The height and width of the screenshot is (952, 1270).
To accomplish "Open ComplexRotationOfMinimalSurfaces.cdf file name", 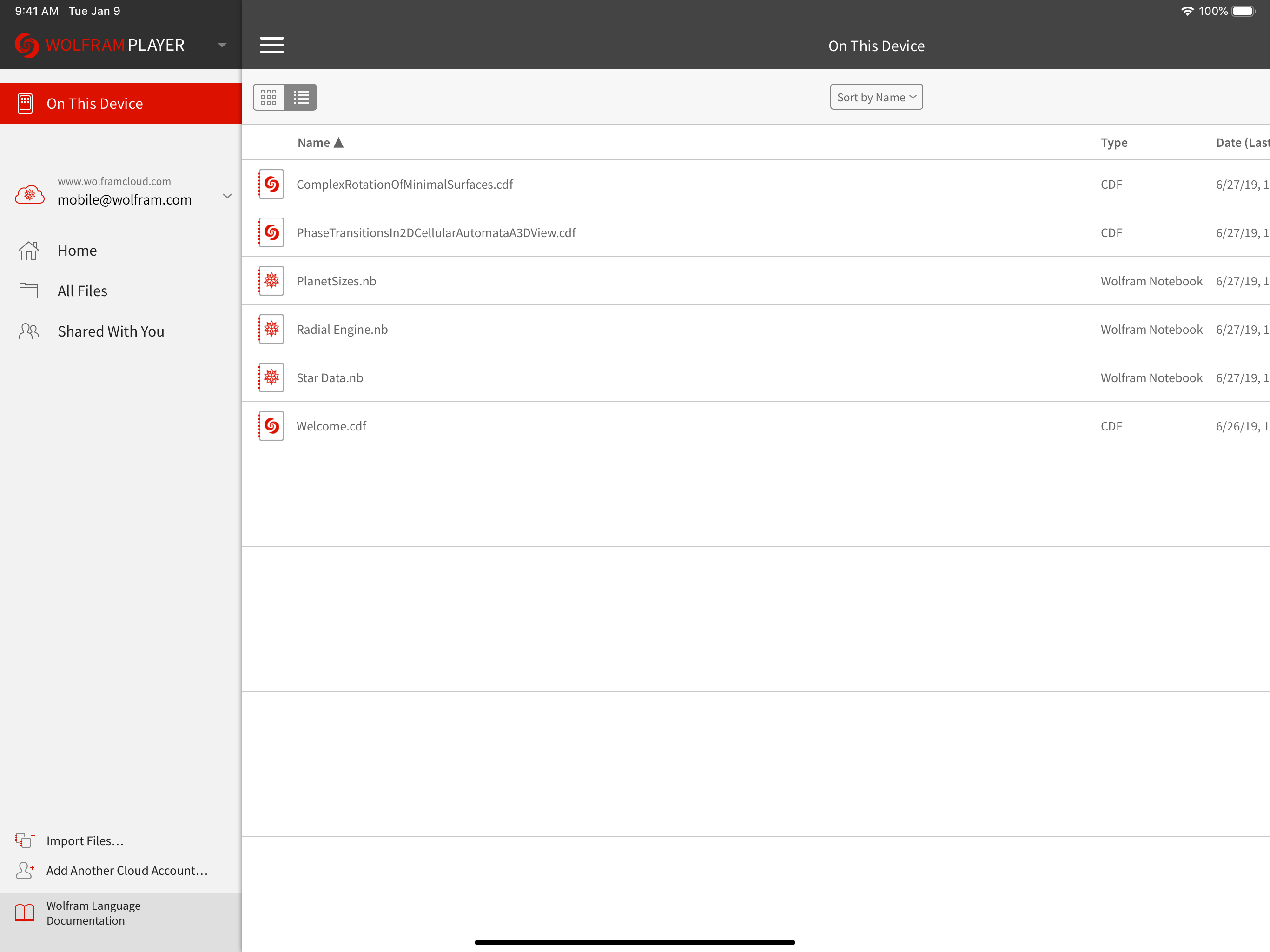I will pos(405,185).
